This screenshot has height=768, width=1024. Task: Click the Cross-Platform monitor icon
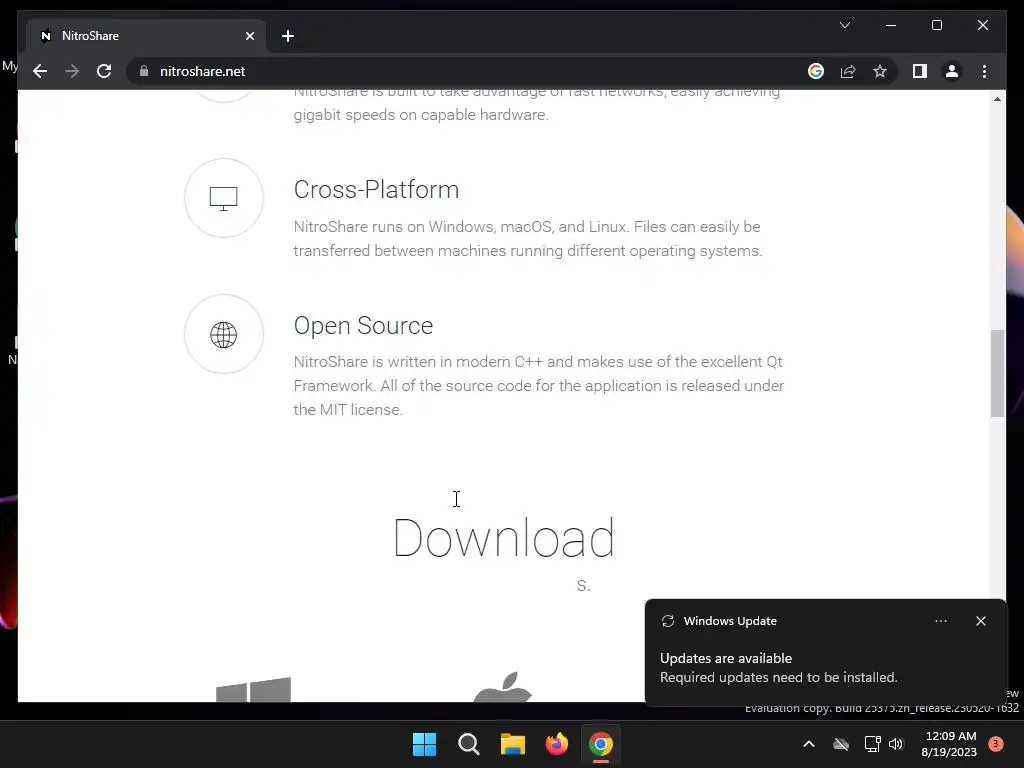[223, 198]
